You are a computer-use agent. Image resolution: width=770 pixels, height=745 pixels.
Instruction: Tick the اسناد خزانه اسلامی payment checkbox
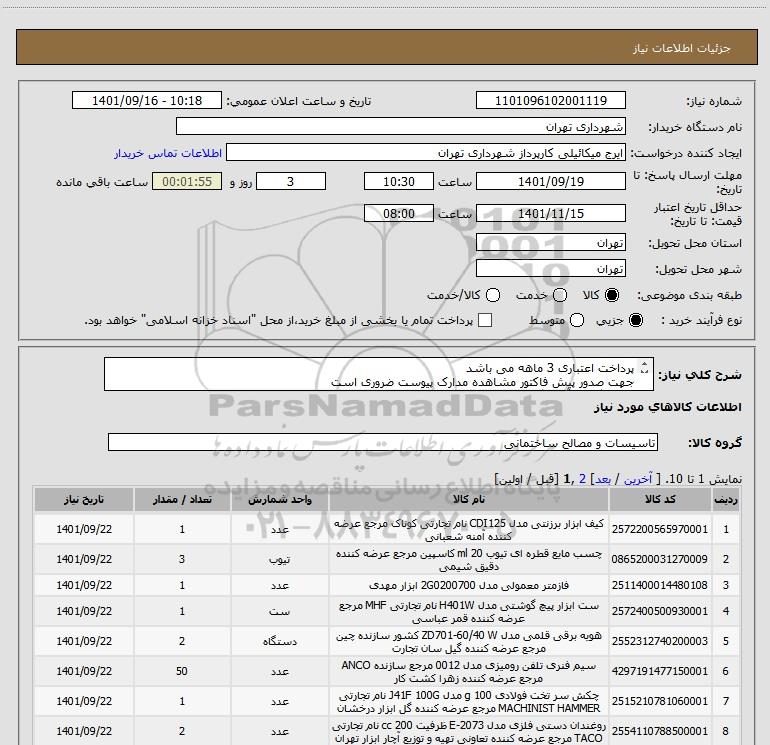tap(485, 320)
